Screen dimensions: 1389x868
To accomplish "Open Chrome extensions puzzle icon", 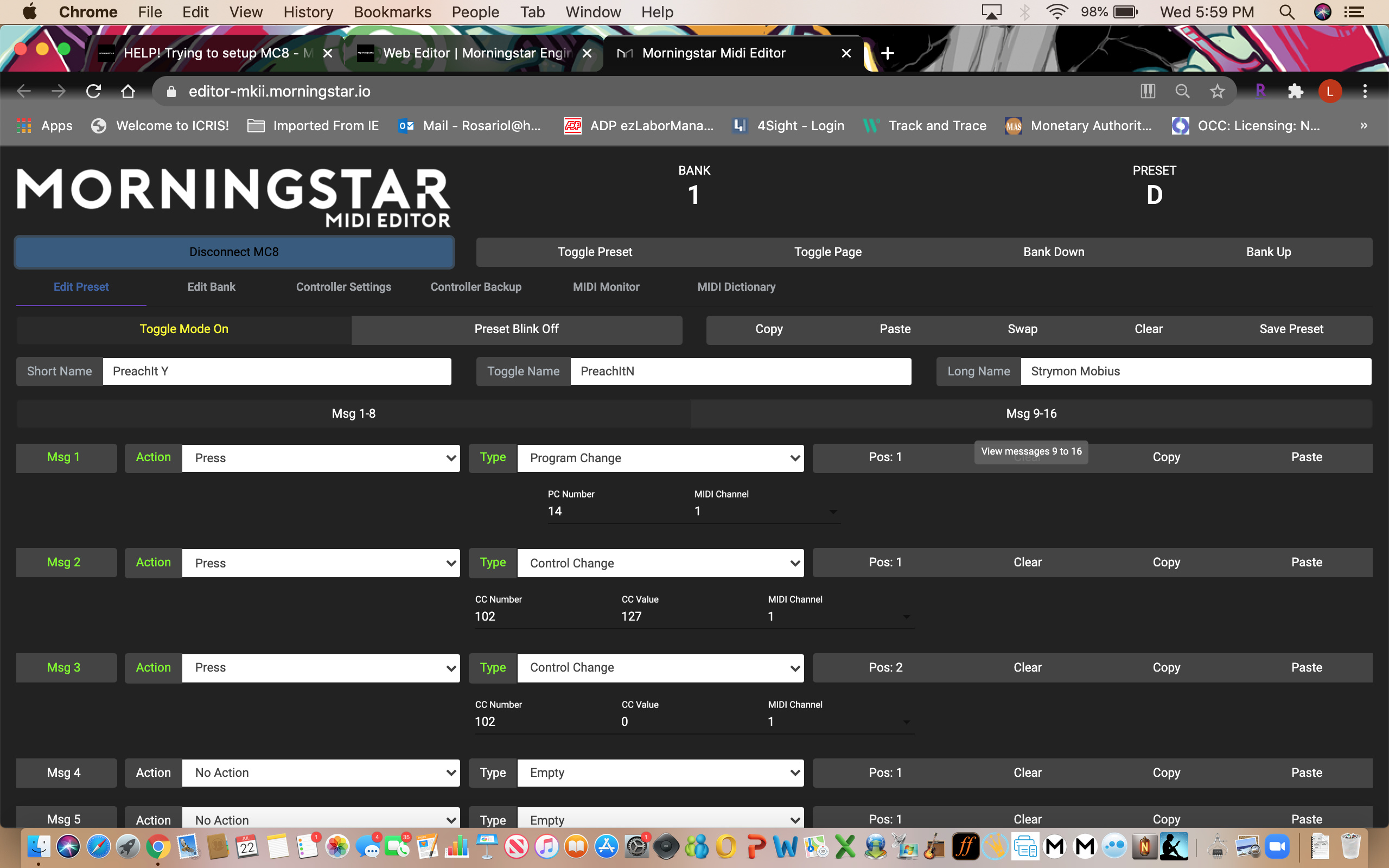I will click(1296, 91).
